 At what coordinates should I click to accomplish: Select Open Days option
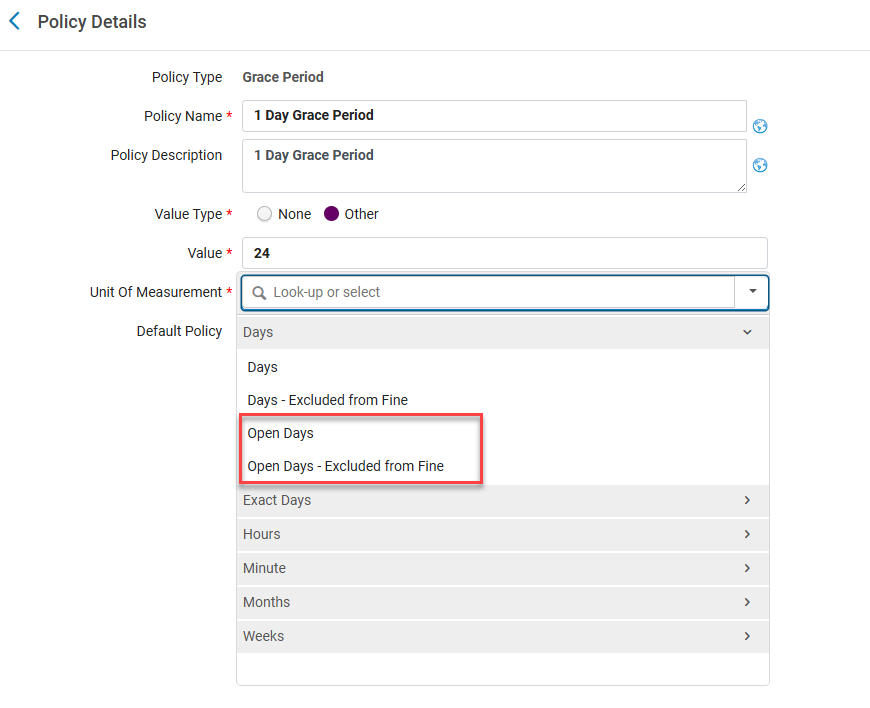pyautogui.click(x=280, y=433)
